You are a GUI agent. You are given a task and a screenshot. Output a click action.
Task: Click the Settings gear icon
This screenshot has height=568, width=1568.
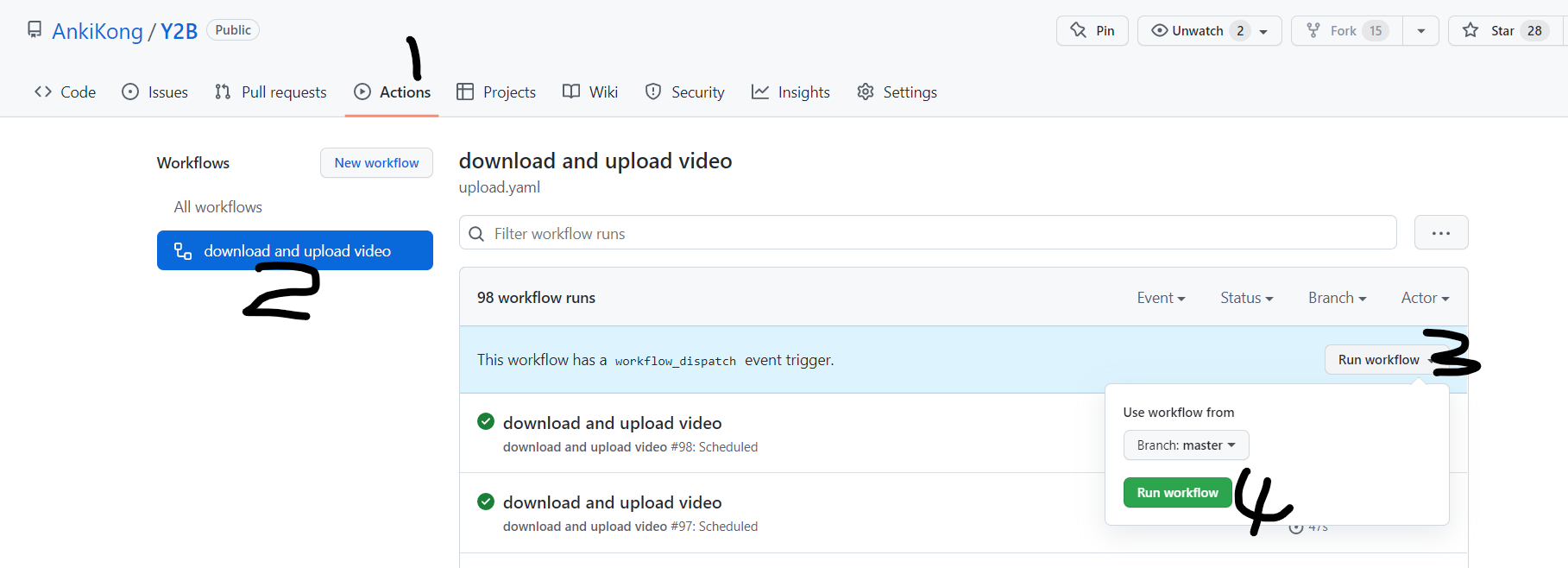866,92
